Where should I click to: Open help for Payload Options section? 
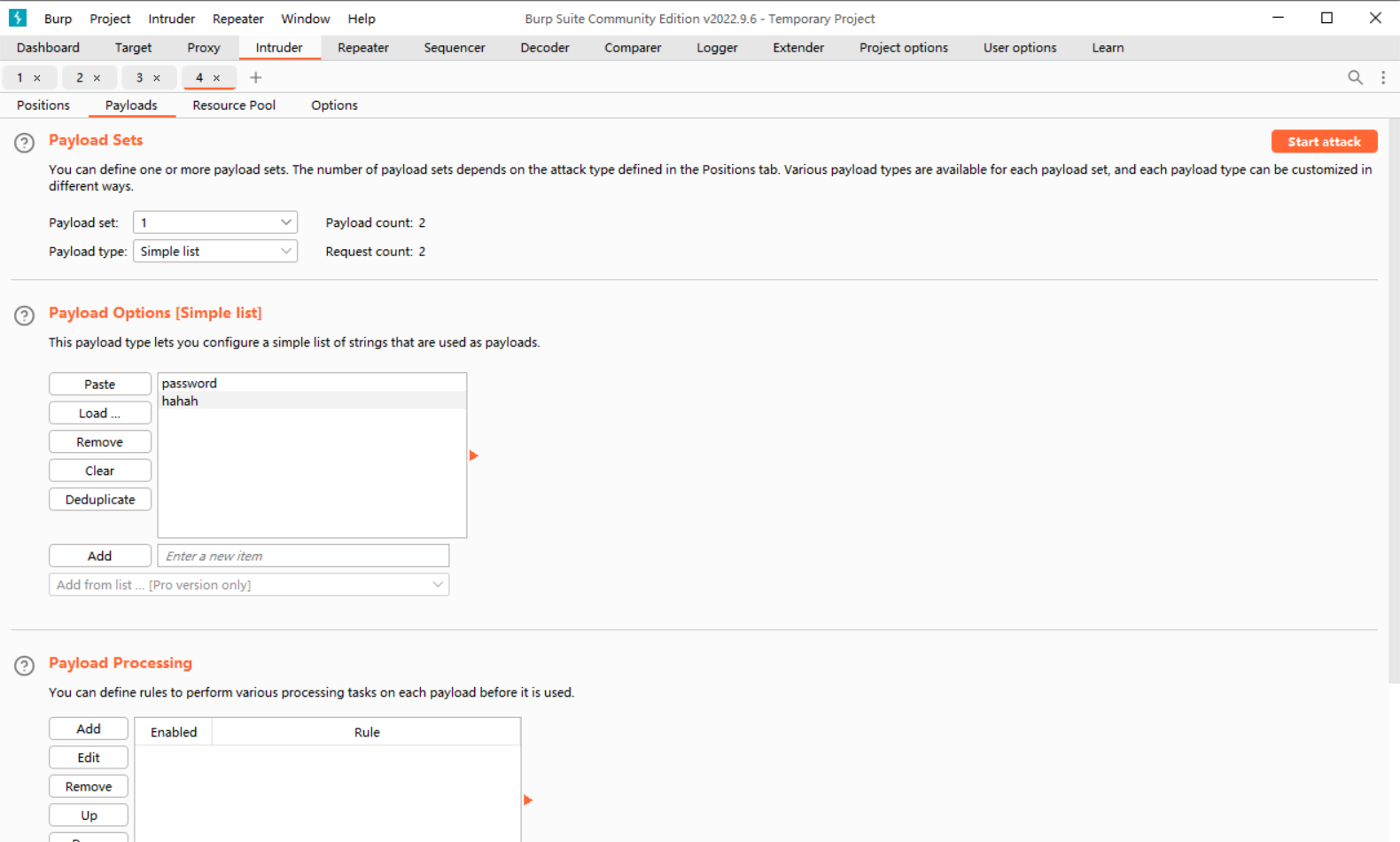tap(25, 316)
